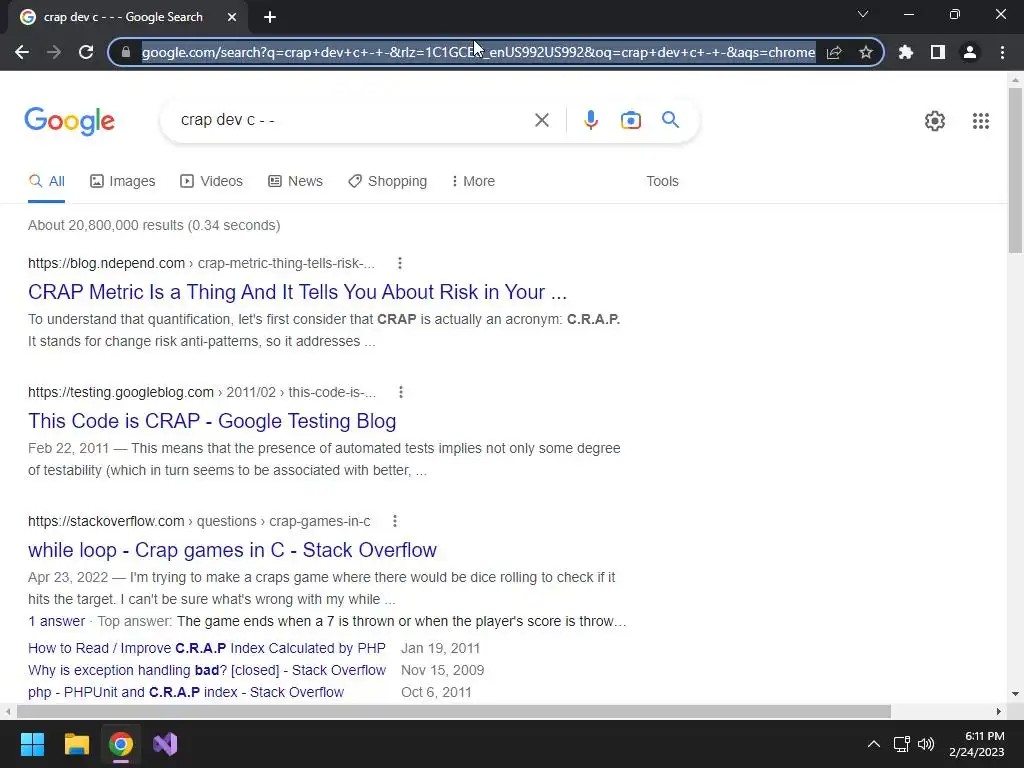Screen dimensions: 1024x768
Task: Open the taskbar clock and date
Action: point(977,744)
